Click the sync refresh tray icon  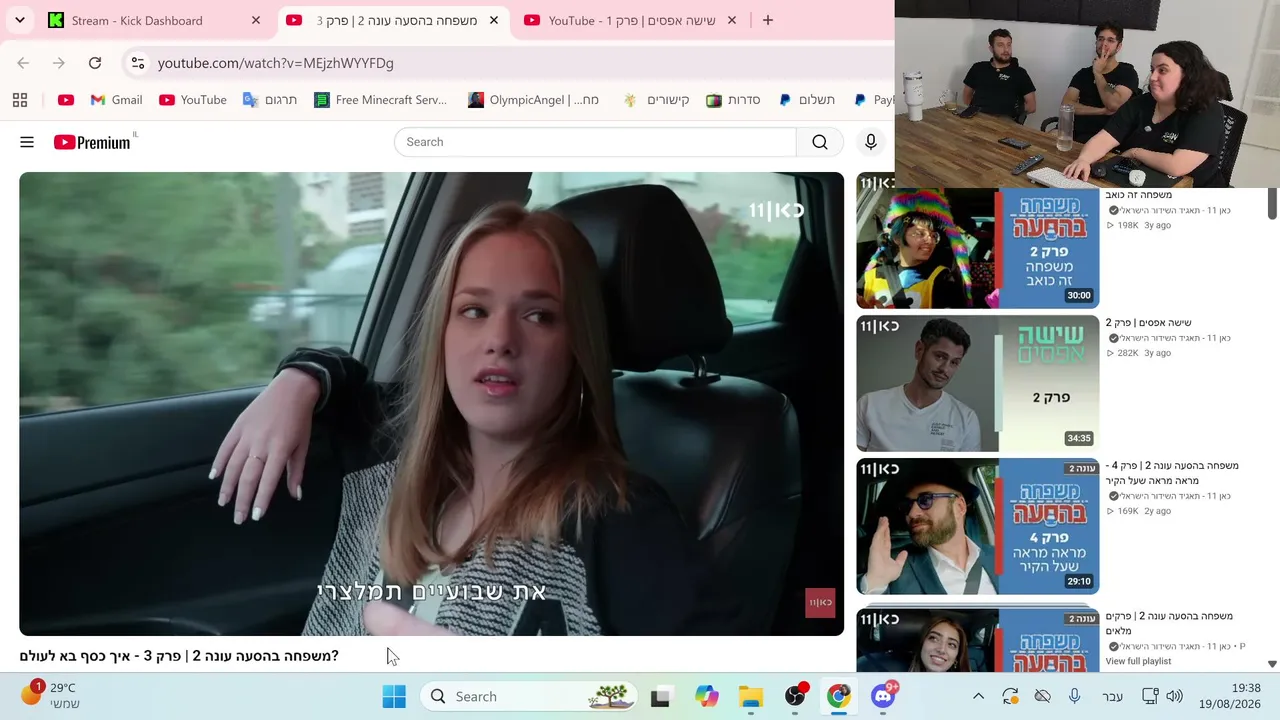click(1010, 697)
